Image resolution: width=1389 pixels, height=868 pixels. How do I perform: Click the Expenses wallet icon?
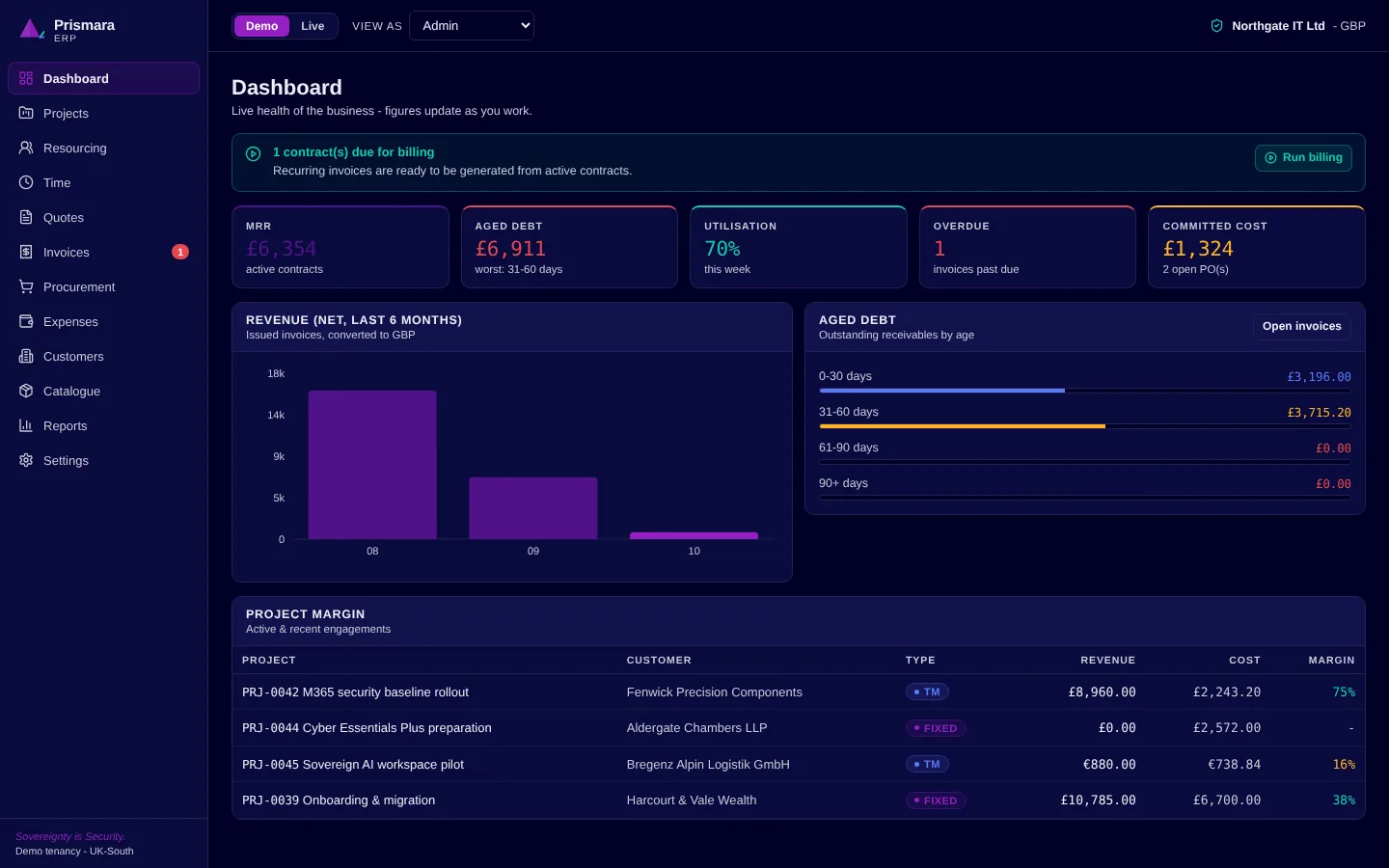click(26, 321)
